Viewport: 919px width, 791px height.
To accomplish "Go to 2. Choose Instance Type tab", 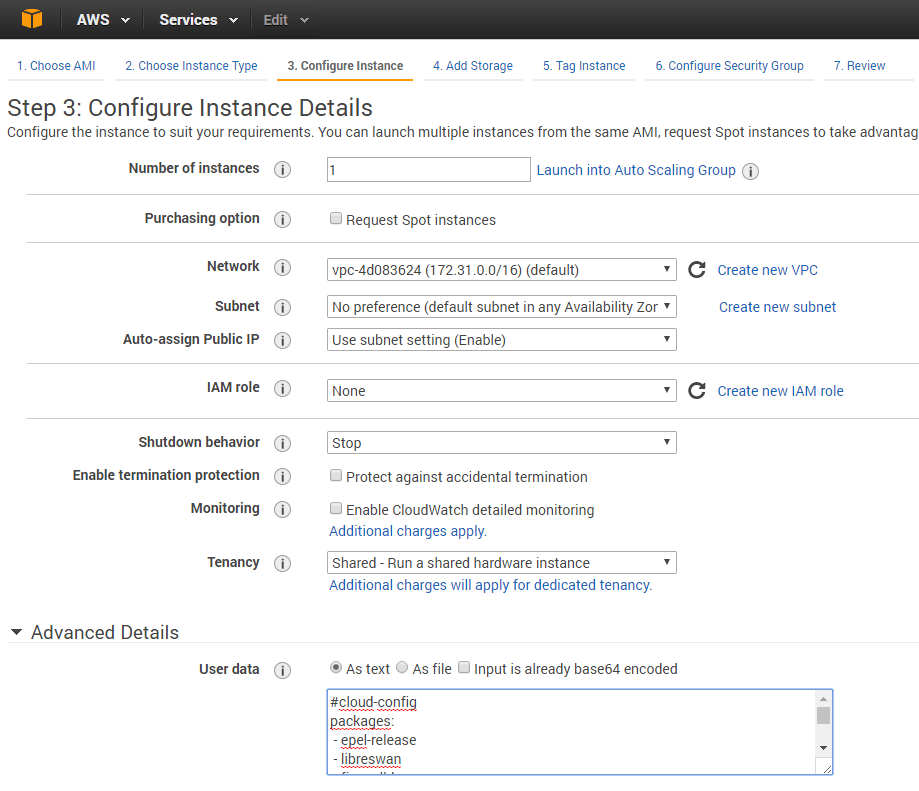I will click(x=191, y=66).
